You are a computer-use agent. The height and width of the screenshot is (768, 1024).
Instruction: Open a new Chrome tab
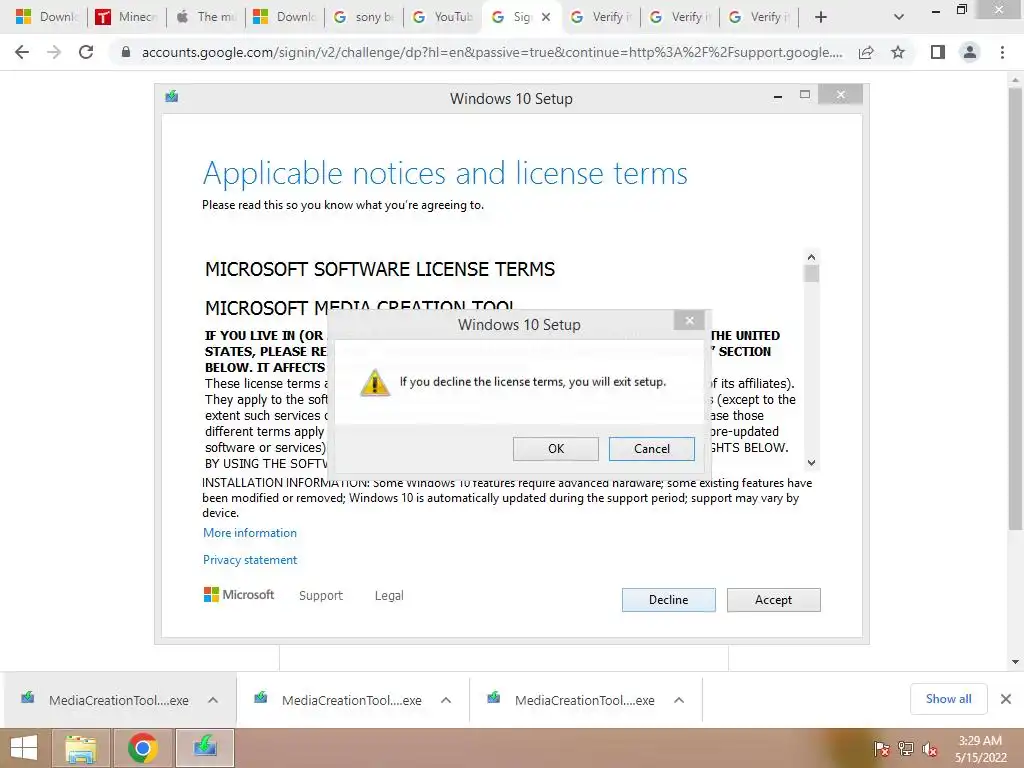click(x=821, y=17)
